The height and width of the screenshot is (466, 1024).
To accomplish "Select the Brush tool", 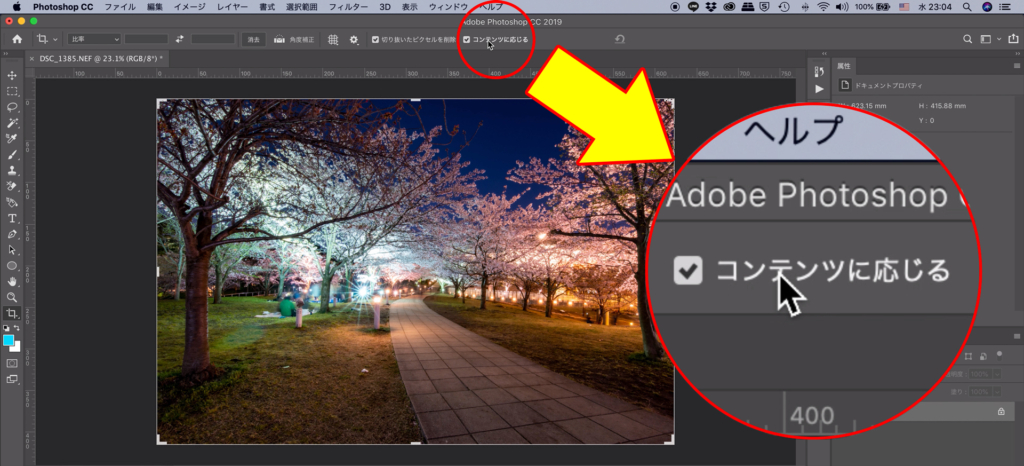I will 12,155.
